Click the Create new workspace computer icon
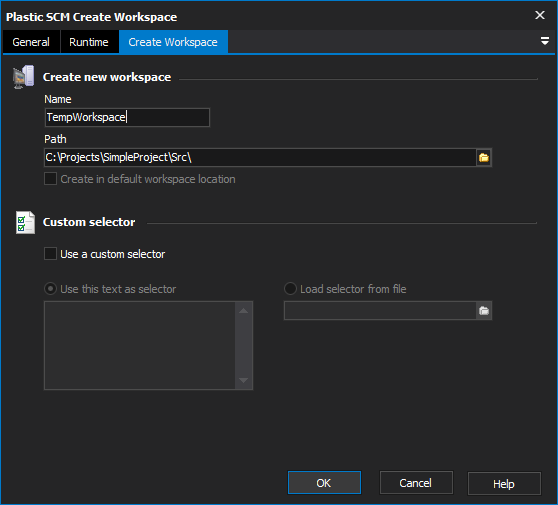The image size is (558, 505). (x=23, y=77)
